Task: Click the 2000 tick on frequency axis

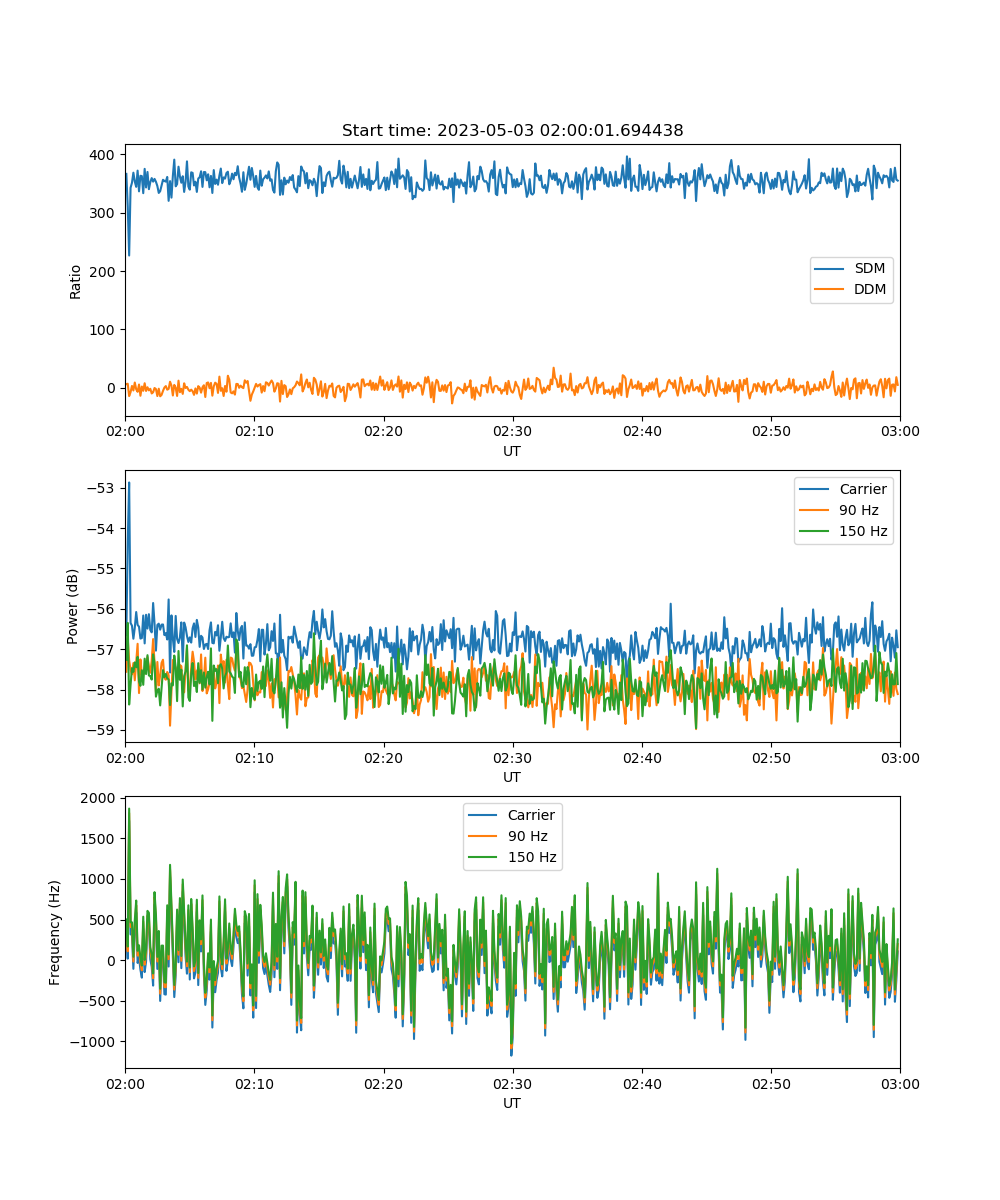Action: 100,798
